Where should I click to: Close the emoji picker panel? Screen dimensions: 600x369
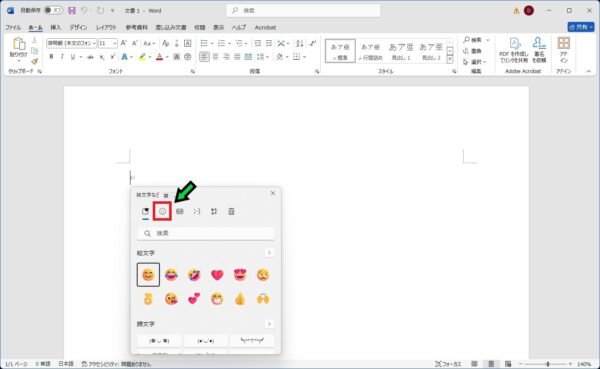pos(272,193)
